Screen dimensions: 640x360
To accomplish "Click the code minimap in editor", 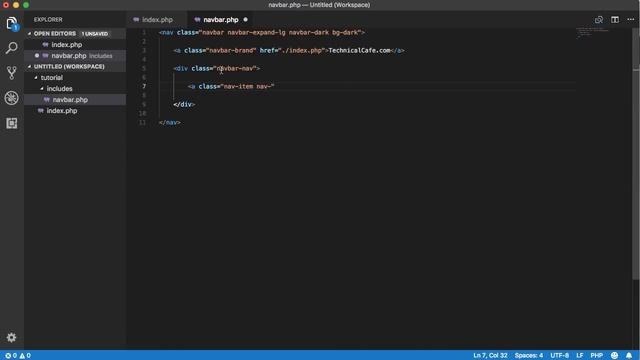I will [x=592, y=33].
